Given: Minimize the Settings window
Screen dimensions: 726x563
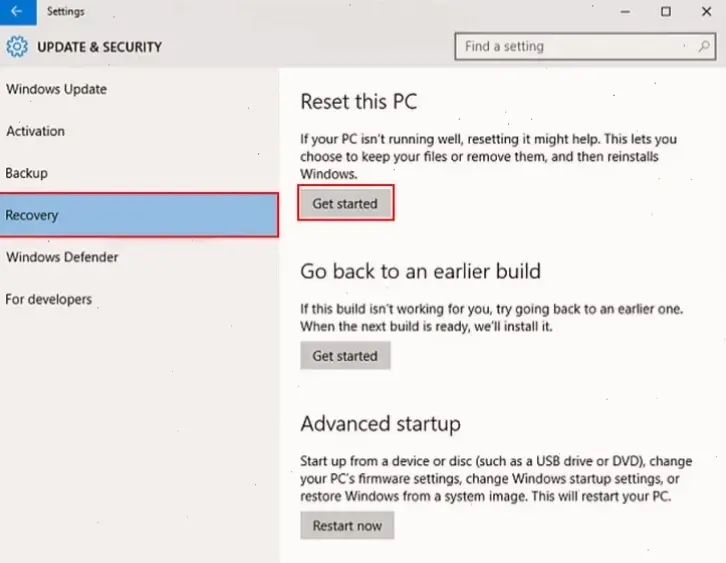Looking at the screenshot, I should 626,12.
